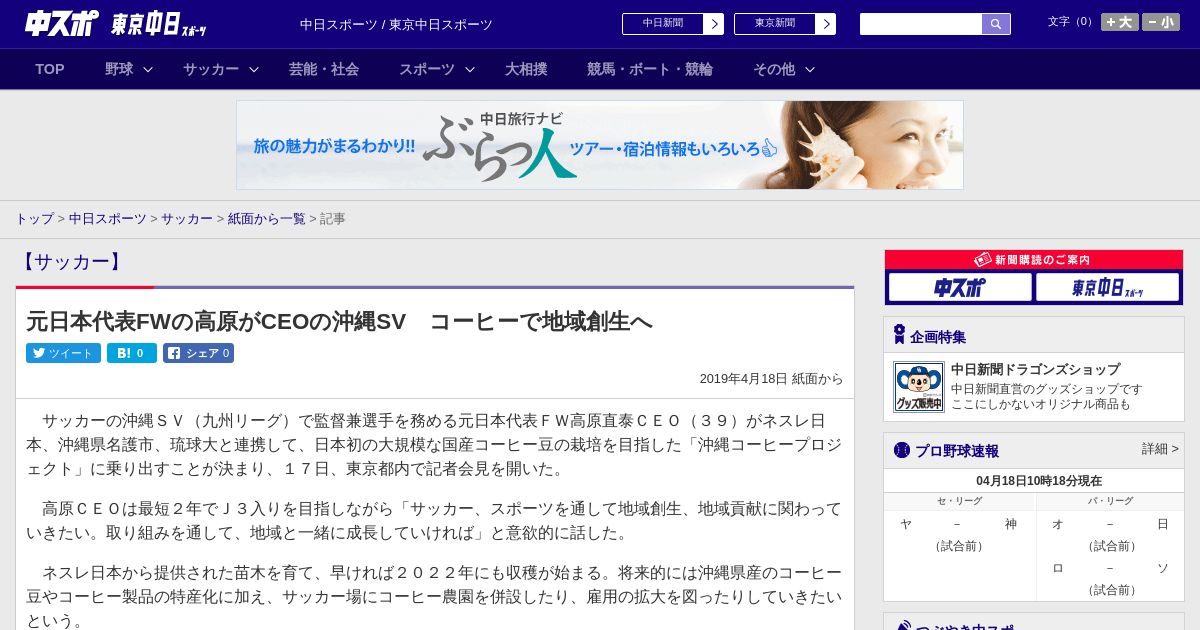The image size is (1200, 630).
Task: Expand the 野球 dropdown chevron
Action: [x=148, y=69]
